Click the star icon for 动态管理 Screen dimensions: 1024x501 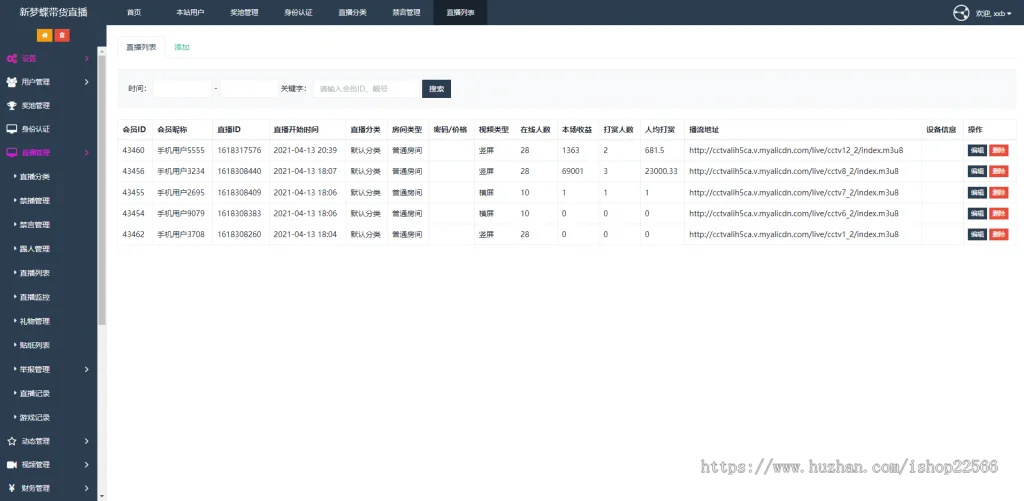pyautogui.click(x=12, y=442)
